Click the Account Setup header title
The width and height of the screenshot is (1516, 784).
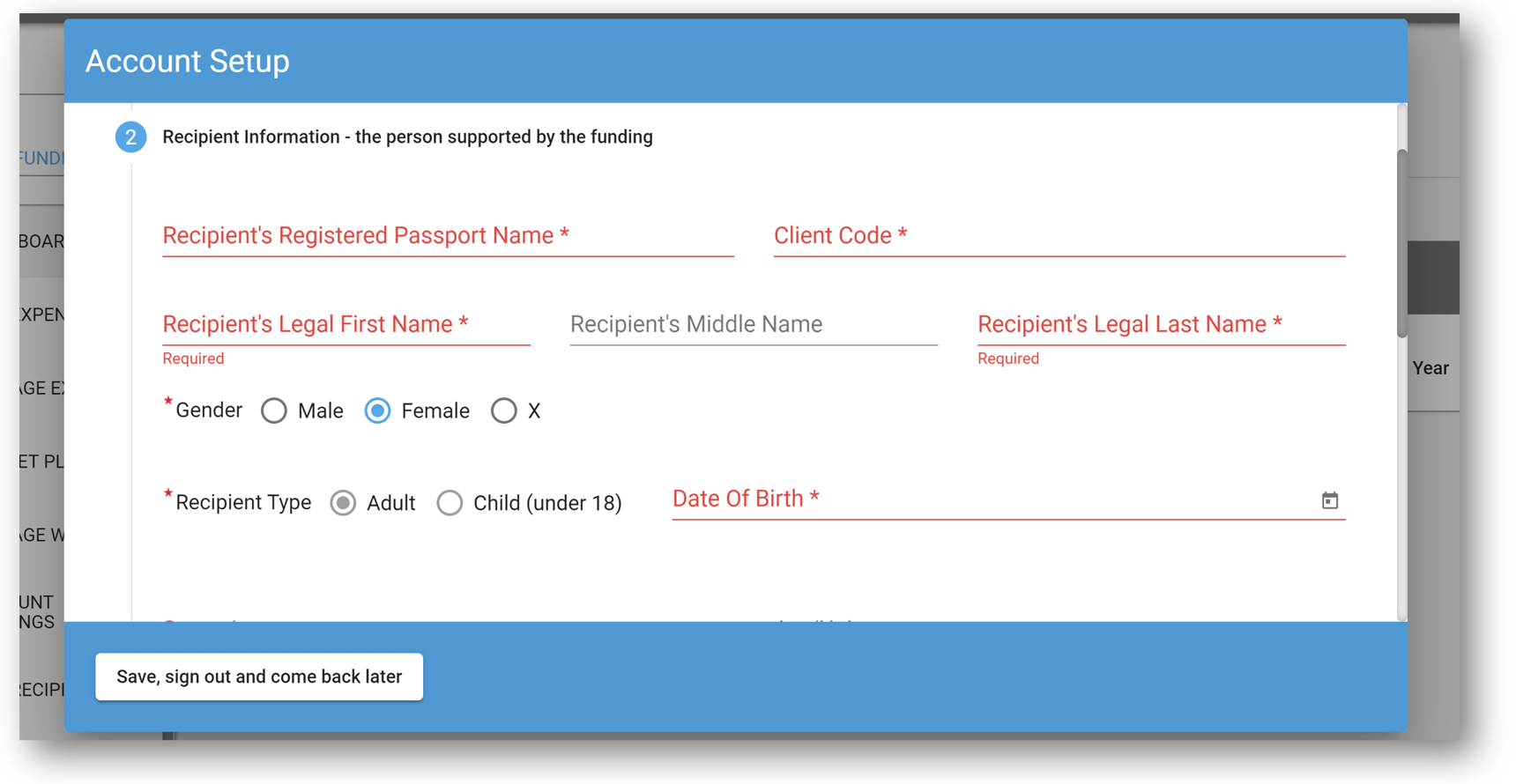click(x=187, y=61)
